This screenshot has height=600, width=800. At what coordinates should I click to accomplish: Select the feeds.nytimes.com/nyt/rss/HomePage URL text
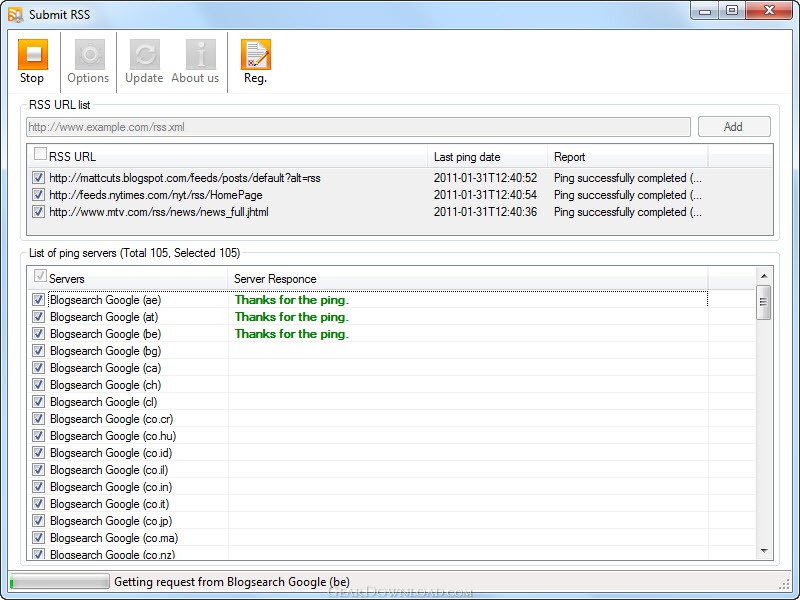point(156,195)
